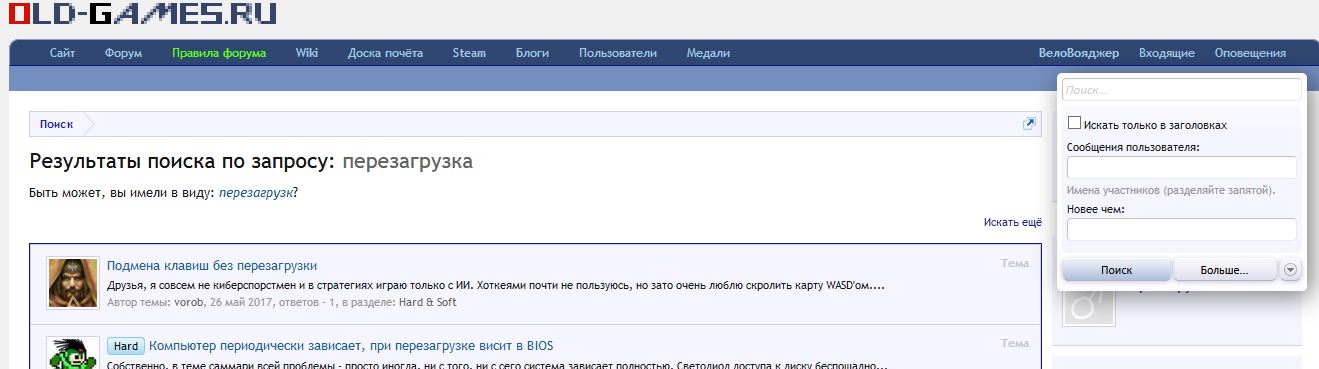Open Правила форума in the navigation
This screenshot has width=1319, height=369.
click(219, 53)
